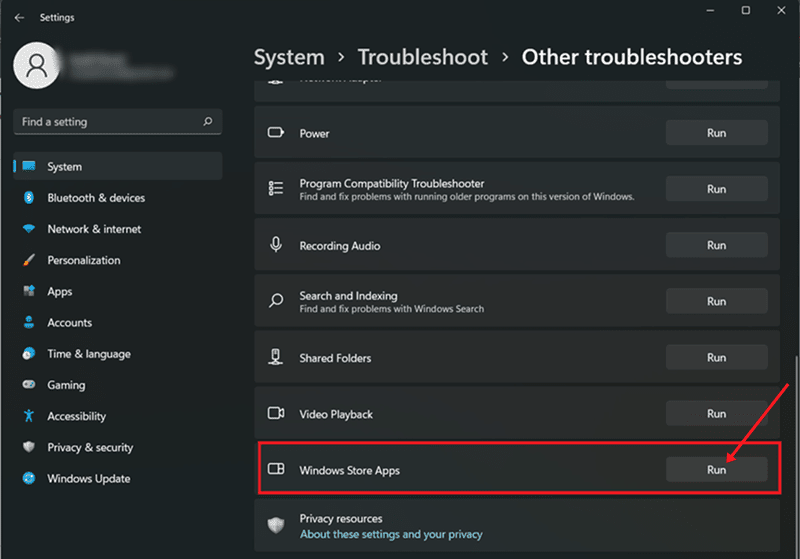Select System in the sidebar
The height and width of the screenshot is (559, 800).
64,167
